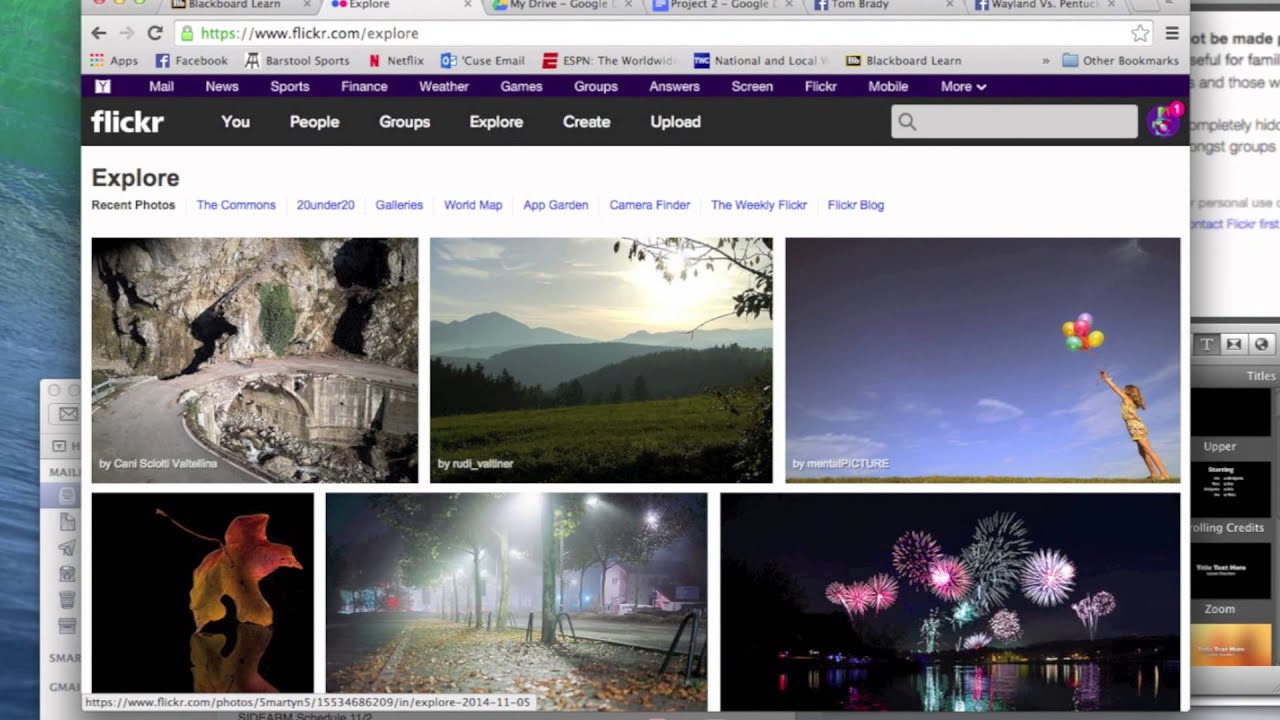Image resolution: width=1280 pixels, height=720 pixels.
Task: Click the Chrome forward arrow
Action: (x=126, y=33)
